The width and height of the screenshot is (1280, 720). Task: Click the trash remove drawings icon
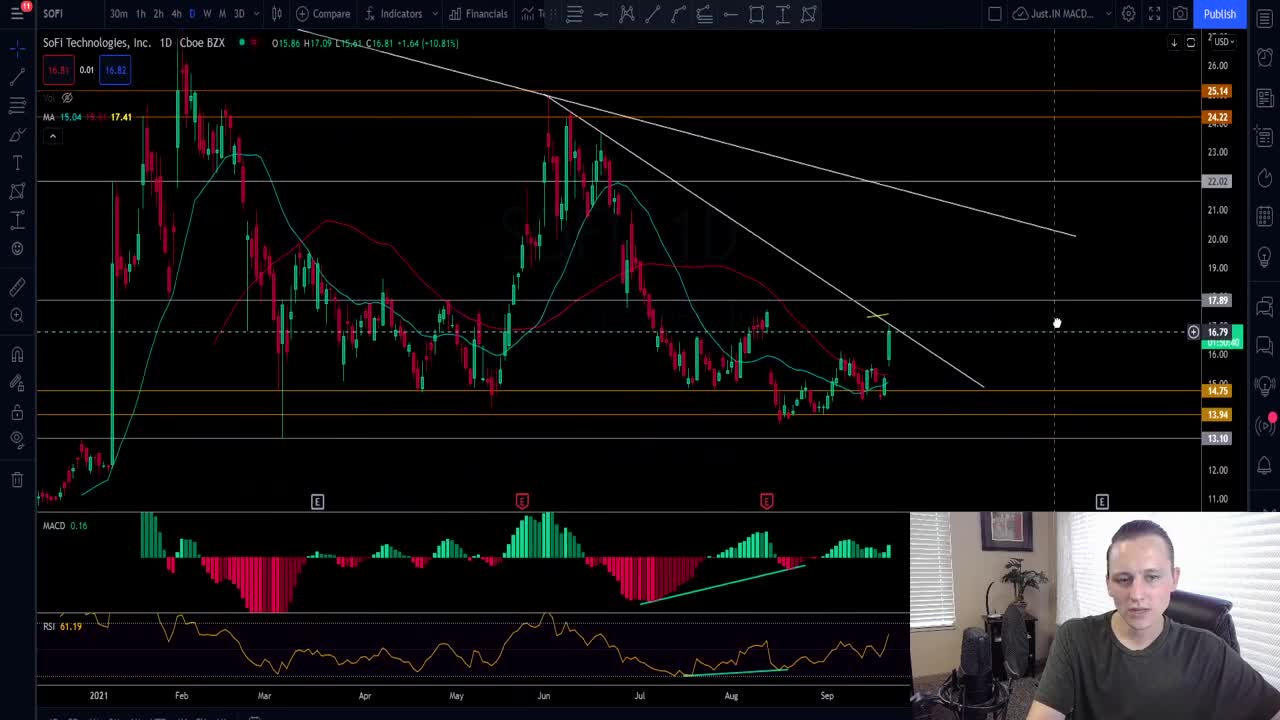(x=17, y=480)
